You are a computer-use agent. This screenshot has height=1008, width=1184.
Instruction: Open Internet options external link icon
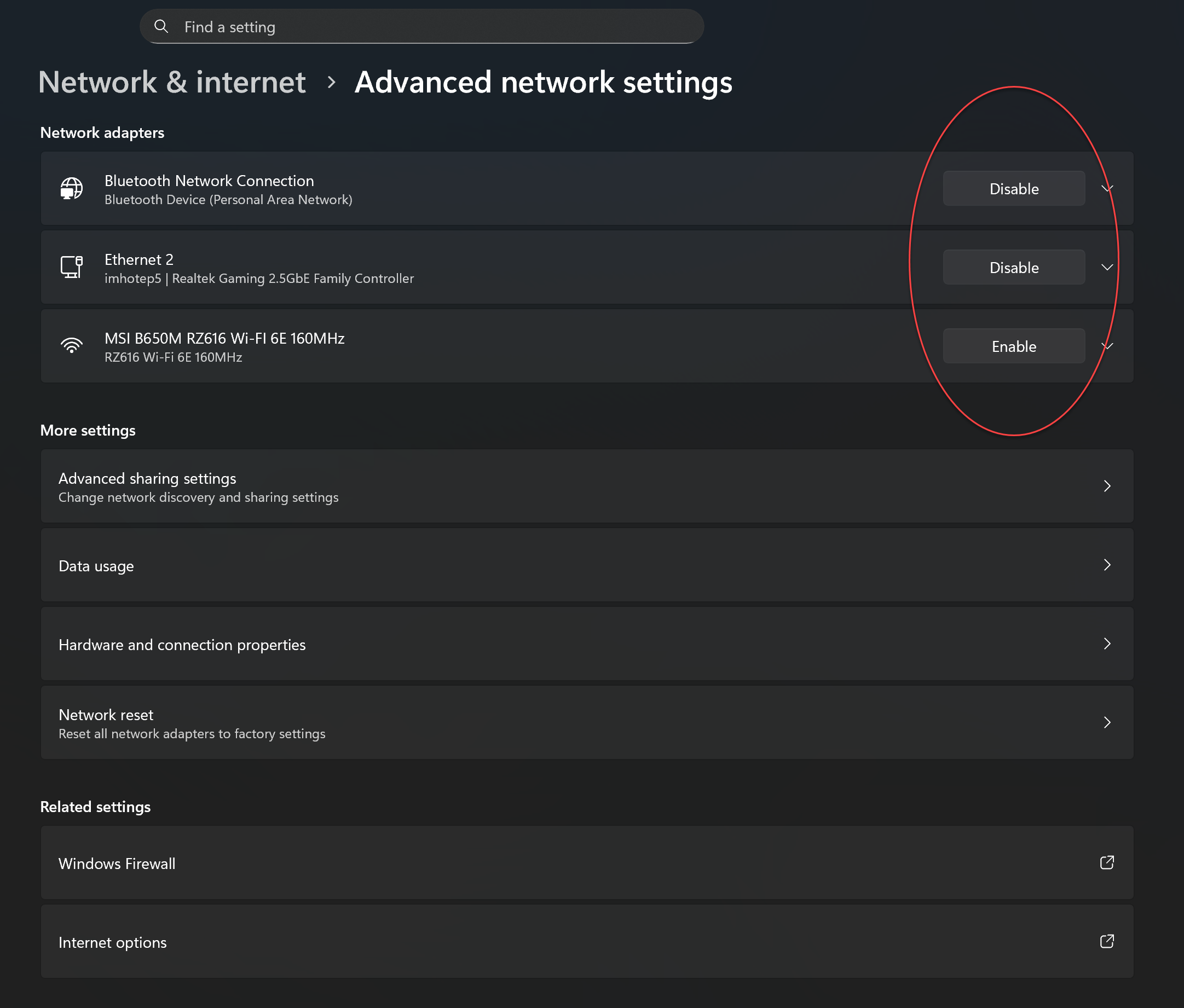tap(1106, 941)
